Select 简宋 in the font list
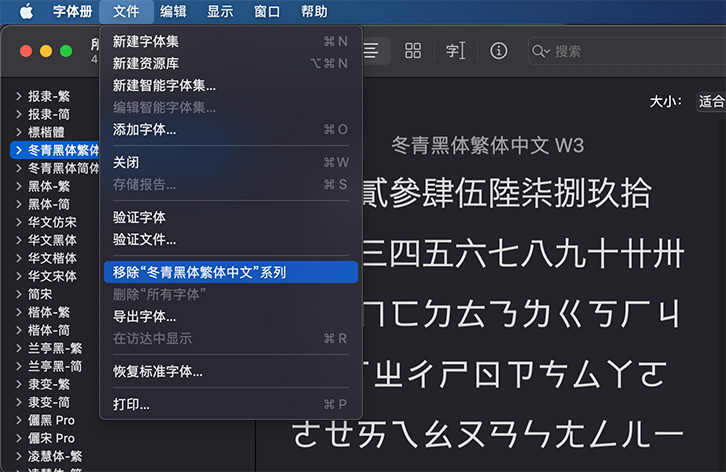726x472 pixels. pyautogui.click(x=40, y=294)
